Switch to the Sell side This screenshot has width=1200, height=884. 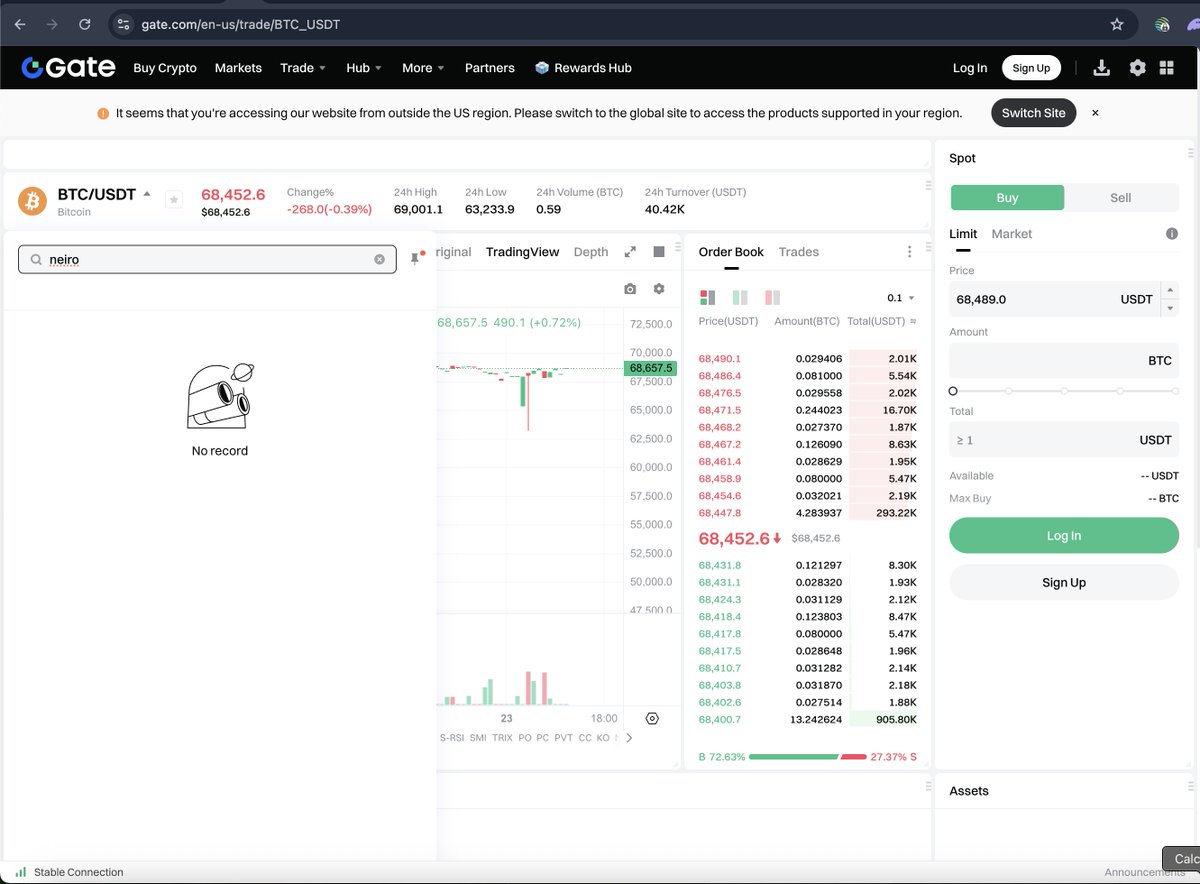(1121, 198)
